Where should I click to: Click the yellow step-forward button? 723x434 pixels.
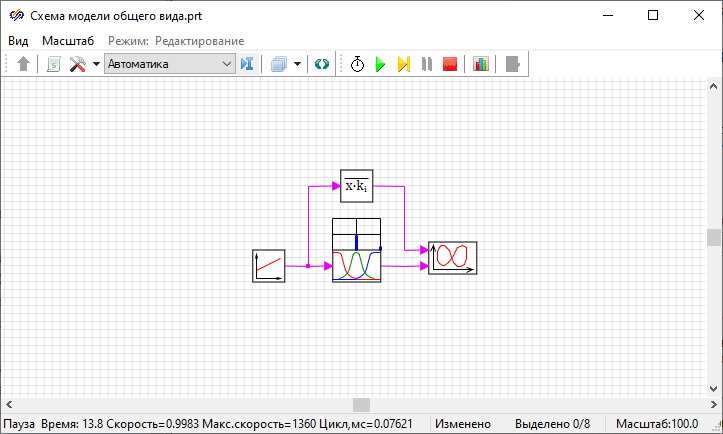coord(403,64)
